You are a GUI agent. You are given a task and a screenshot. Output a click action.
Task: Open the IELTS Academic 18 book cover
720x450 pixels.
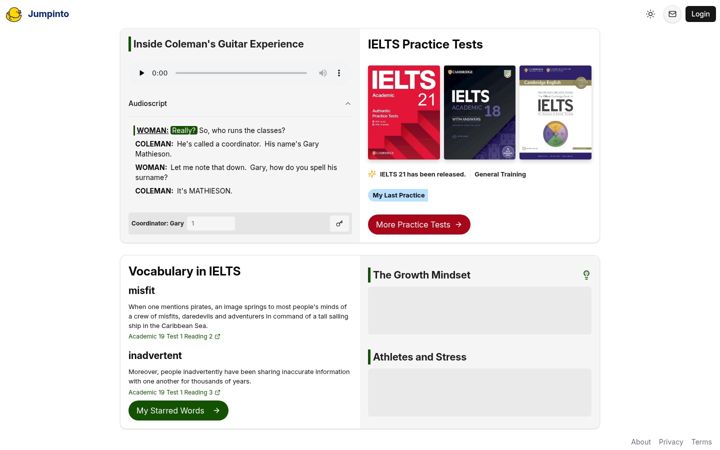(479, 112)
